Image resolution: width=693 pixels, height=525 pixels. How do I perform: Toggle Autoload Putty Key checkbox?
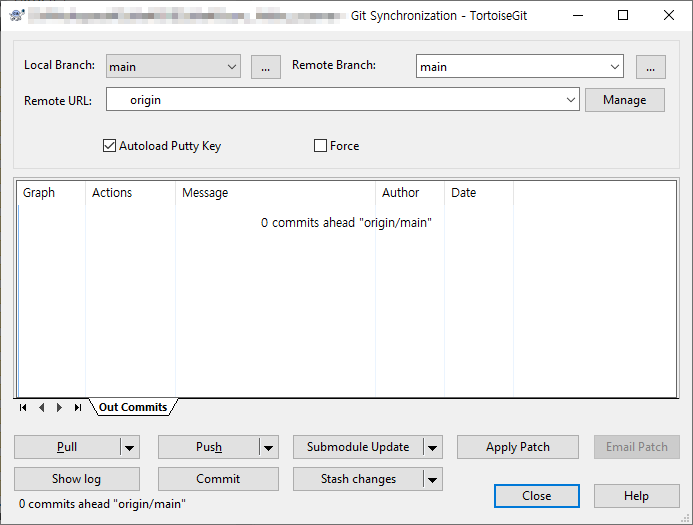click(x=109, y=145)
